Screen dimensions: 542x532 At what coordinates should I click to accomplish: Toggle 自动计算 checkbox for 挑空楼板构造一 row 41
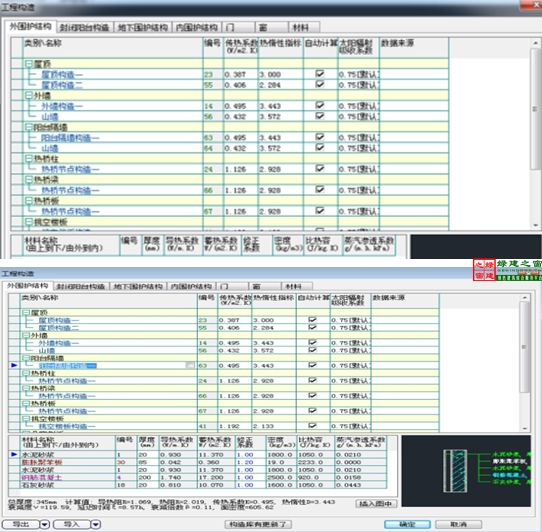pos(312,426)
